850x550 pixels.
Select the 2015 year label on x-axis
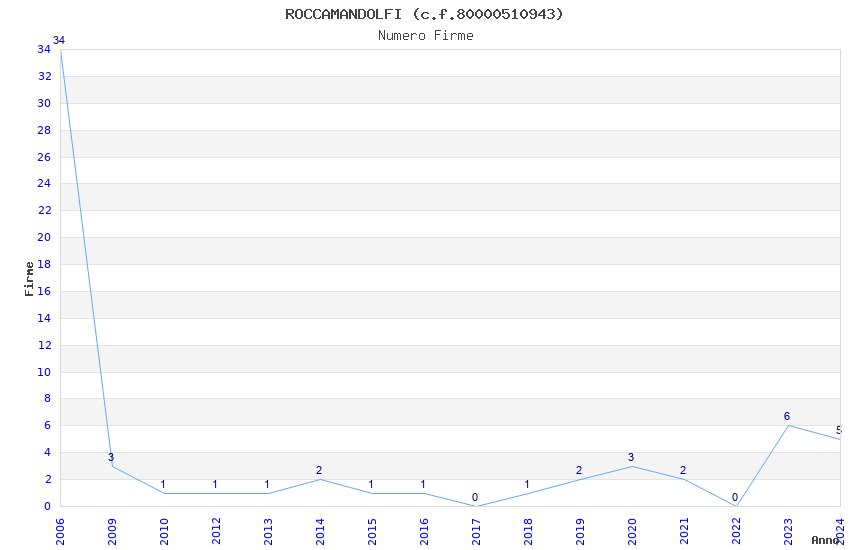[372, 532]
